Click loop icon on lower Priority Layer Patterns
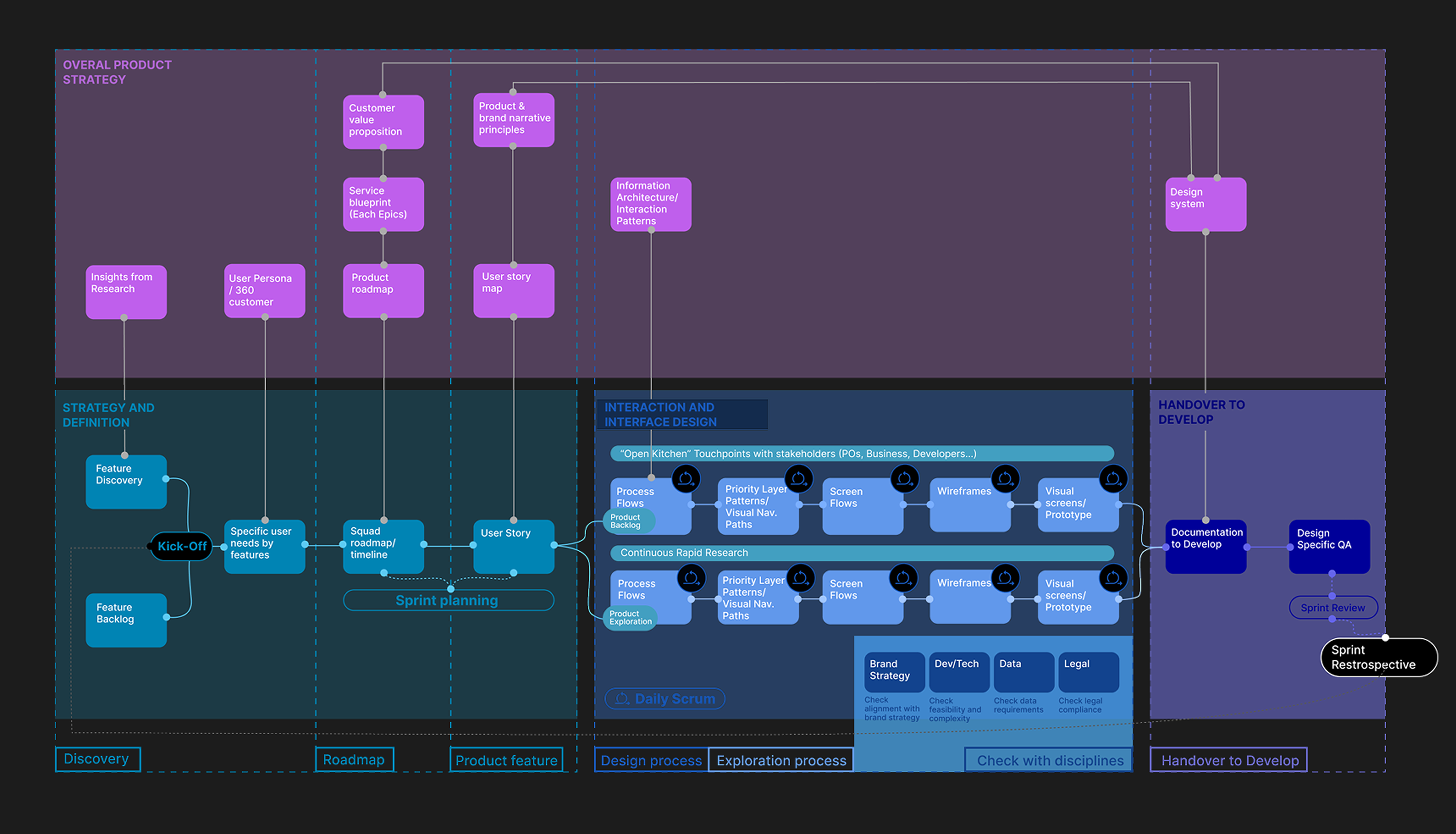Viewport: 1456px width, 834px height. tap(800, 578)
